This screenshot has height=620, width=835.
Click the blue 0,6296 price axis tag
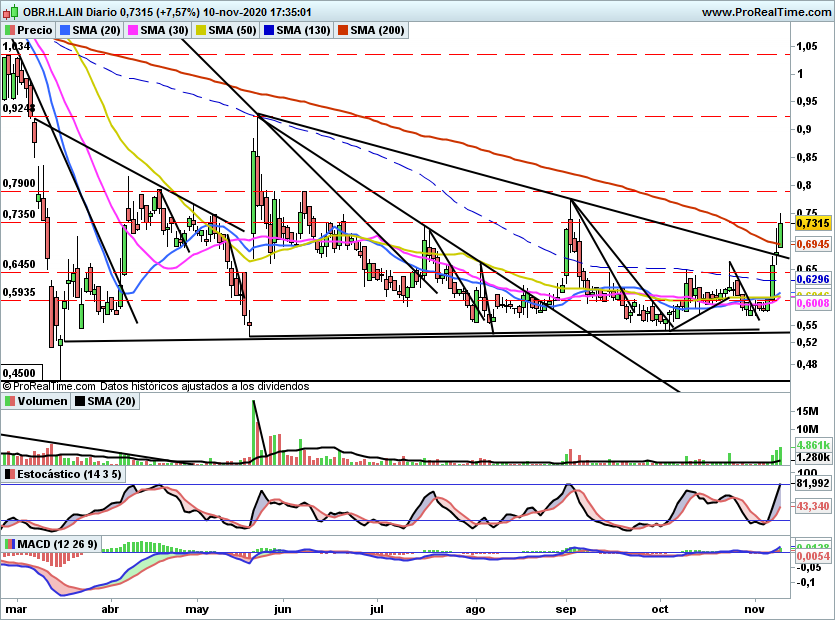pos(813,279)
